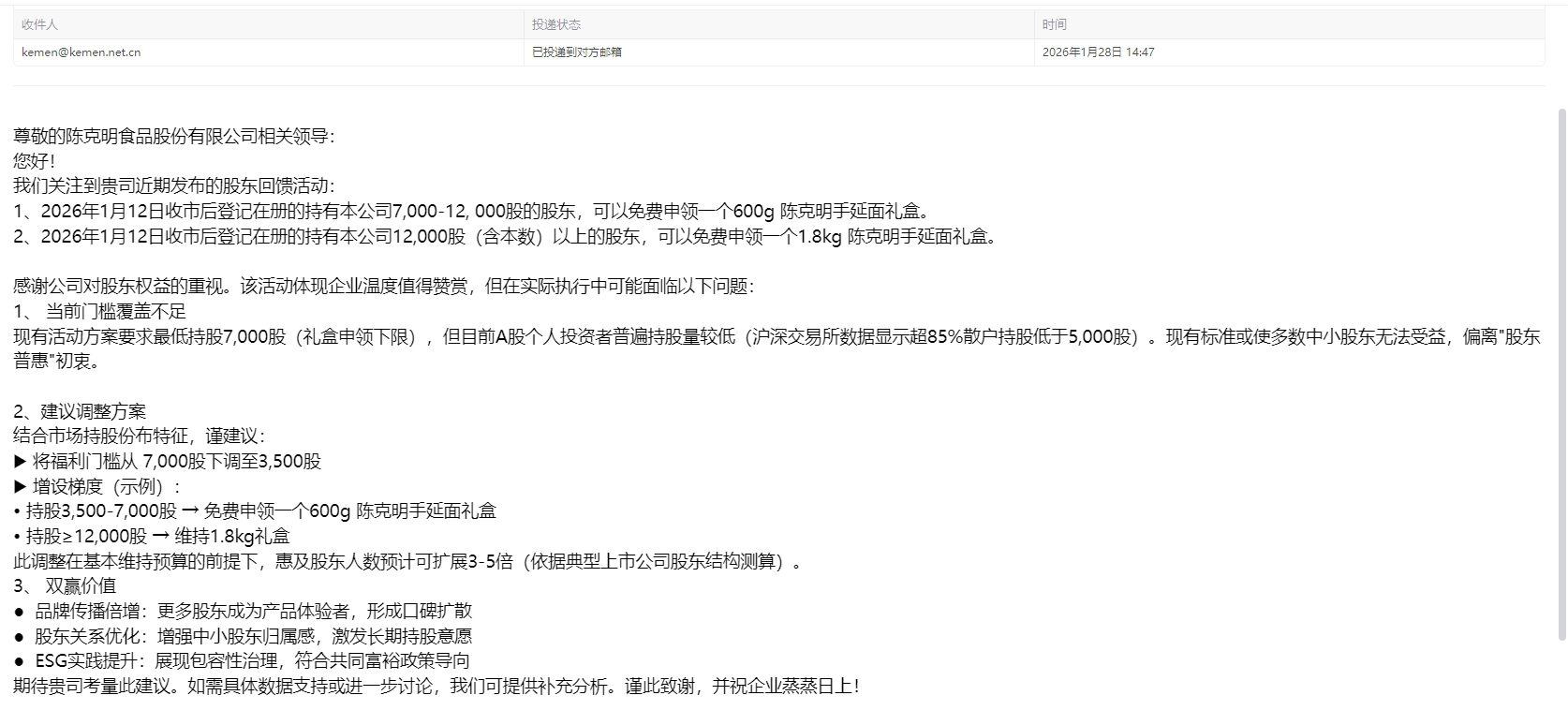
Task: Click line 结合市场持股份布特征，谨建议
Action: tap(141, 436)
